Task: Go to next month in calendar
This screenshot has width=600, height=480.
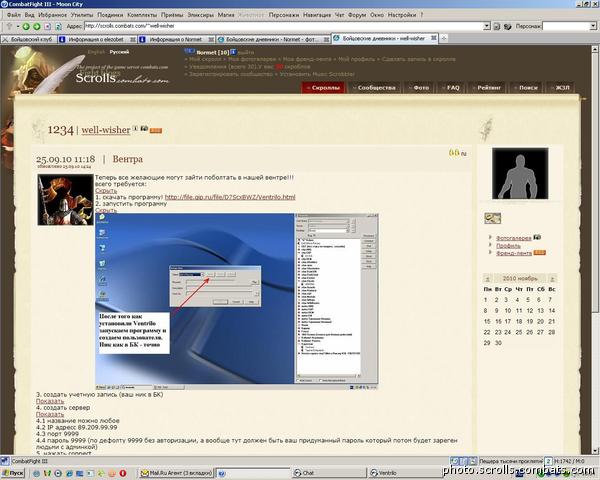Action: pyautogui.click(x=552, y=279)
